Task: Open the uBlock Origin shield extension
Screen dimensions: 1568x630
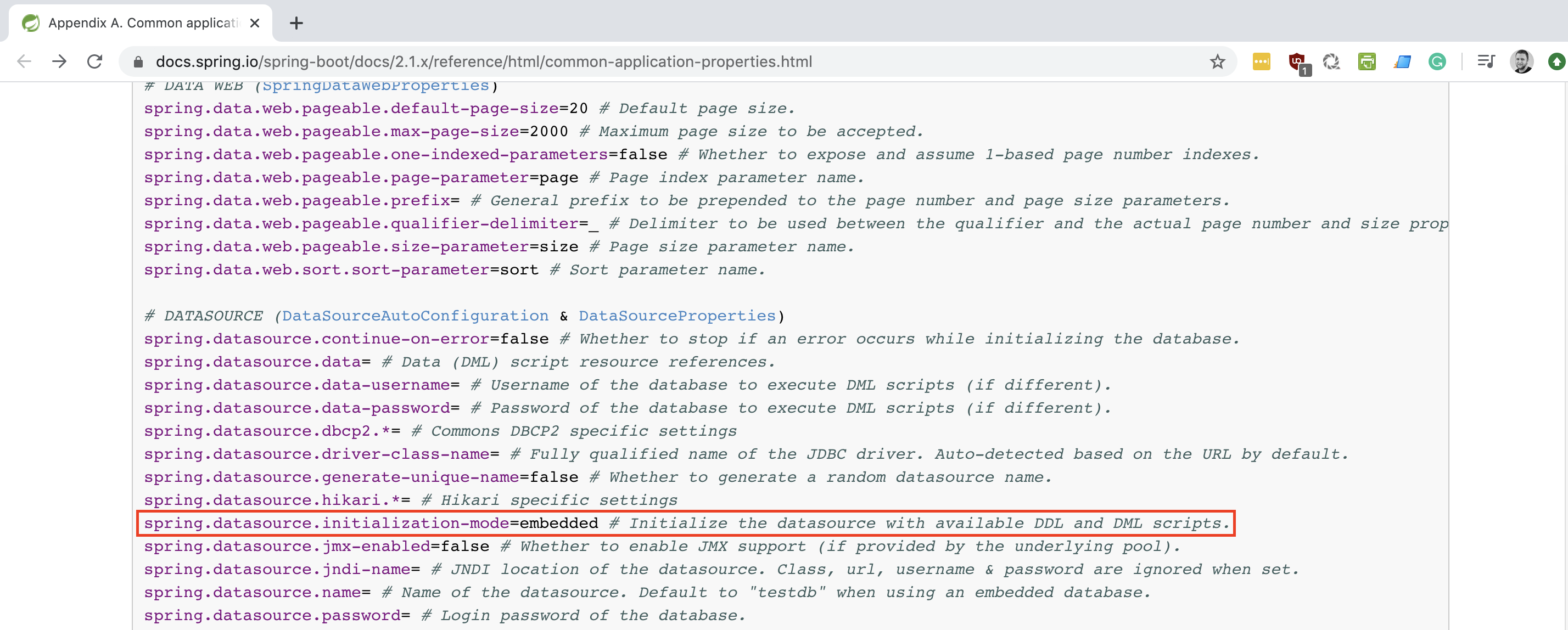Action: [x=1298, y=63]
